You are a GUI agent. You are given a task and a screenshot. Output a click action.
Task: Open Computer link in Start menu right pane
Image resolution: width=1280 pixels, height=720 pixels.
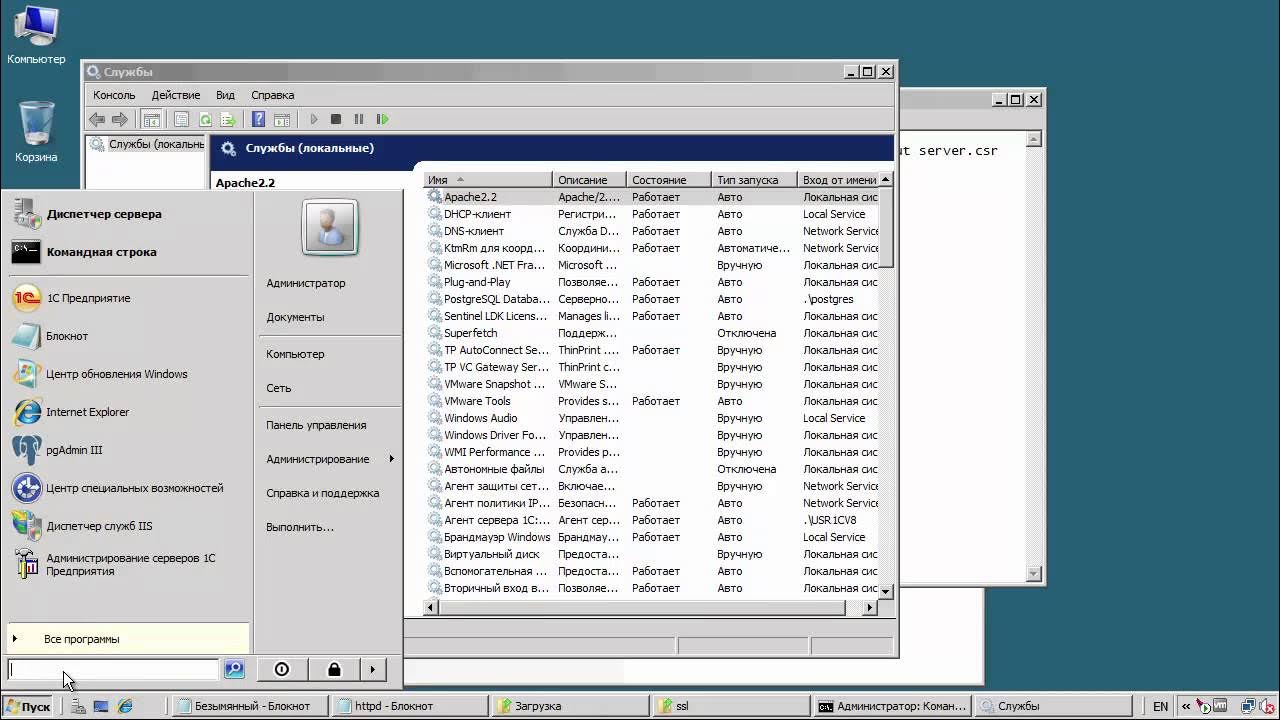295,354
